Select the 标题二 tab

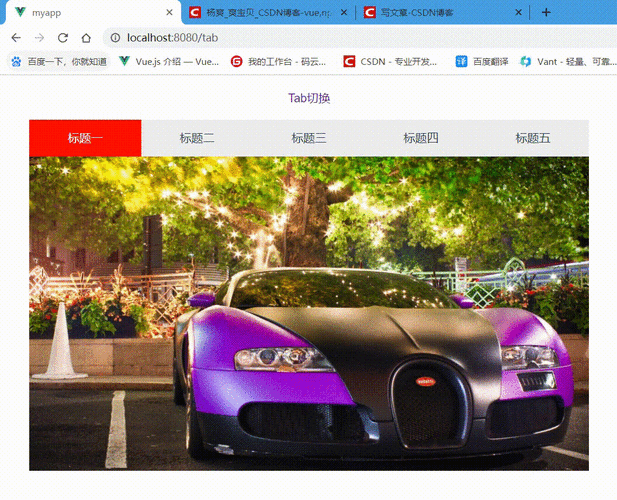(x=197, y=138)
